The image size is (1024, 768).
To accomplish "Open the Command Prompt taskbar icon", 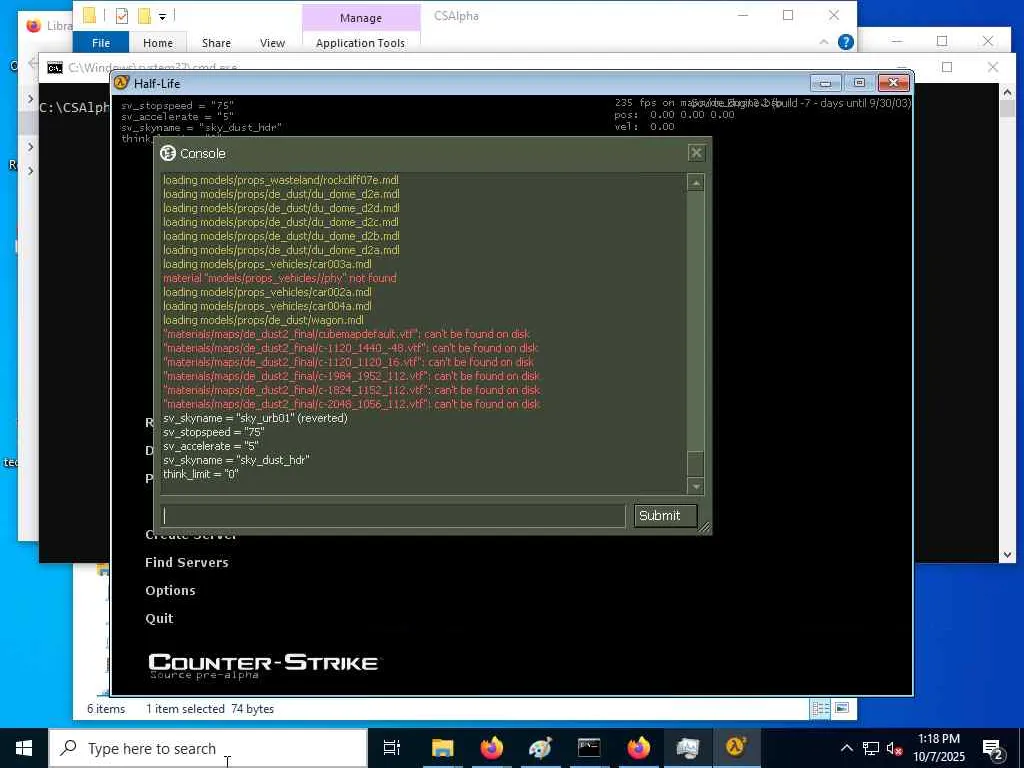I will pos(589,748).
